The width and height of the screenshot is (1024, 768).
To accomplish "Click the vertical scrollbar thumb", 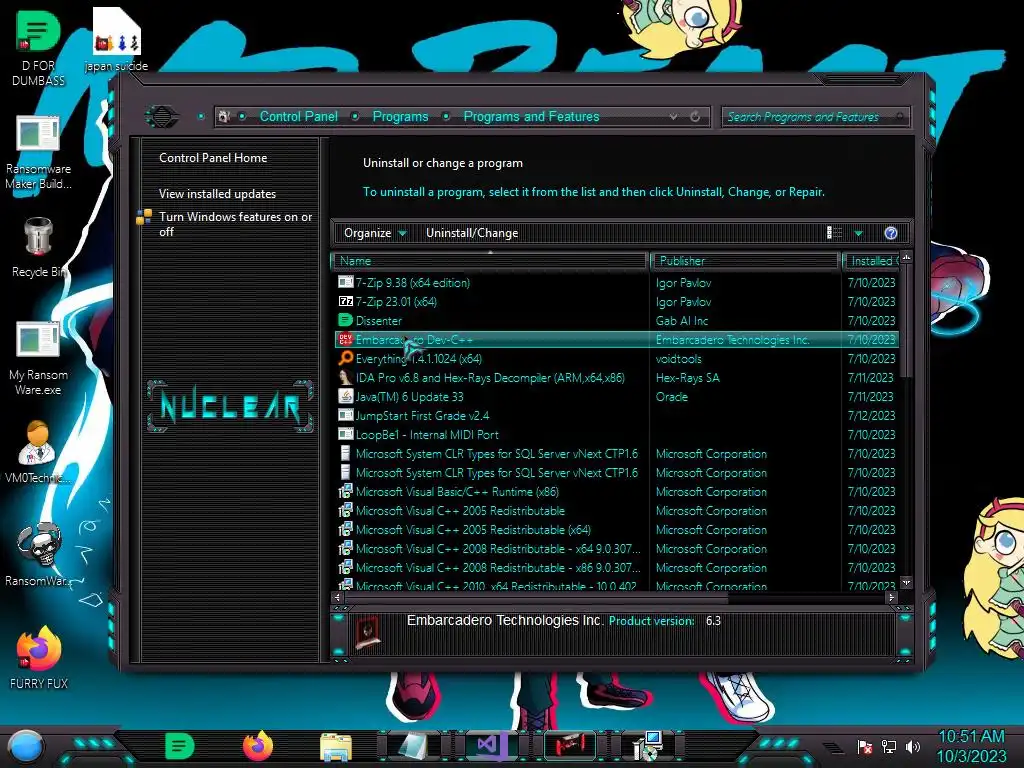I will [906, 320].
